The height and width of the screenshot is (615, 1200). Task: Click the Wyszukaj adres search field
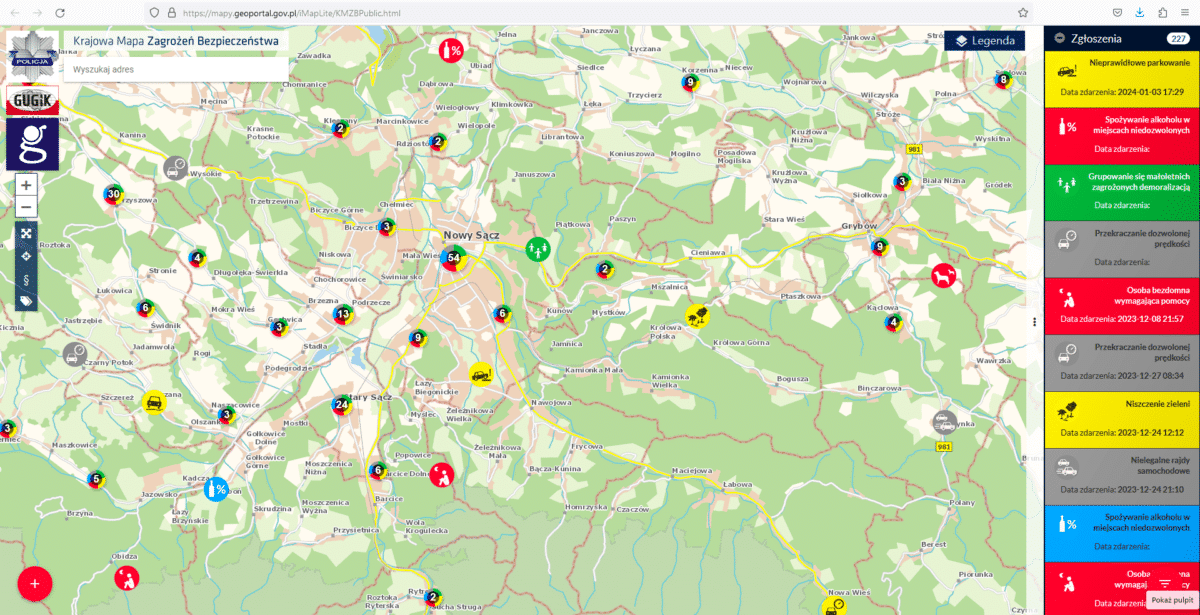176,70
